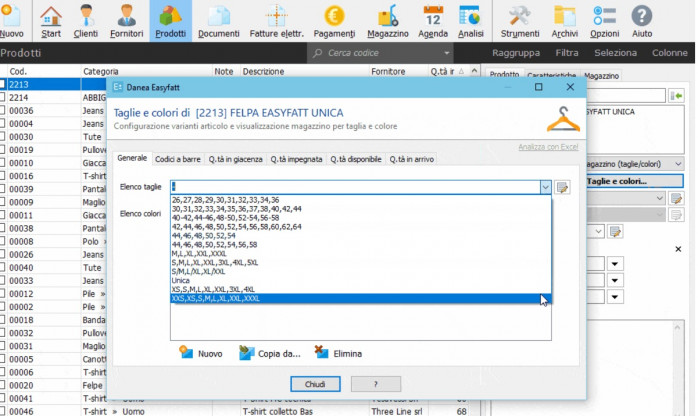The width and height of the screenshot is (698, 416).
Task: Tick checkbox for product row 00036
Action: 3,110
